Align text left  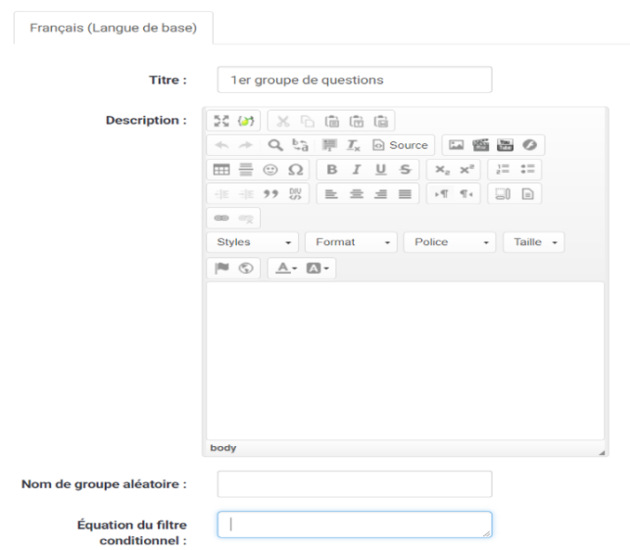331,194
